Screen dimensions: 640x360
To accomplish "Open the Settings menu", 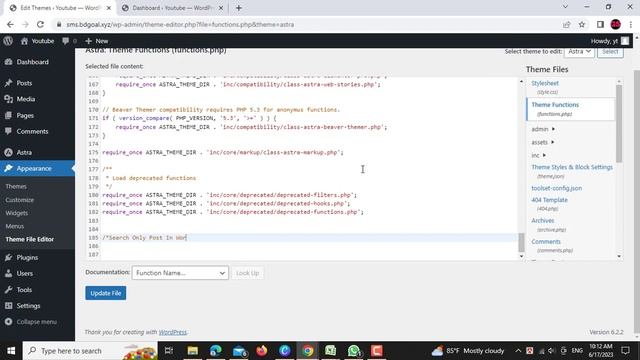I will click(28, 306).
